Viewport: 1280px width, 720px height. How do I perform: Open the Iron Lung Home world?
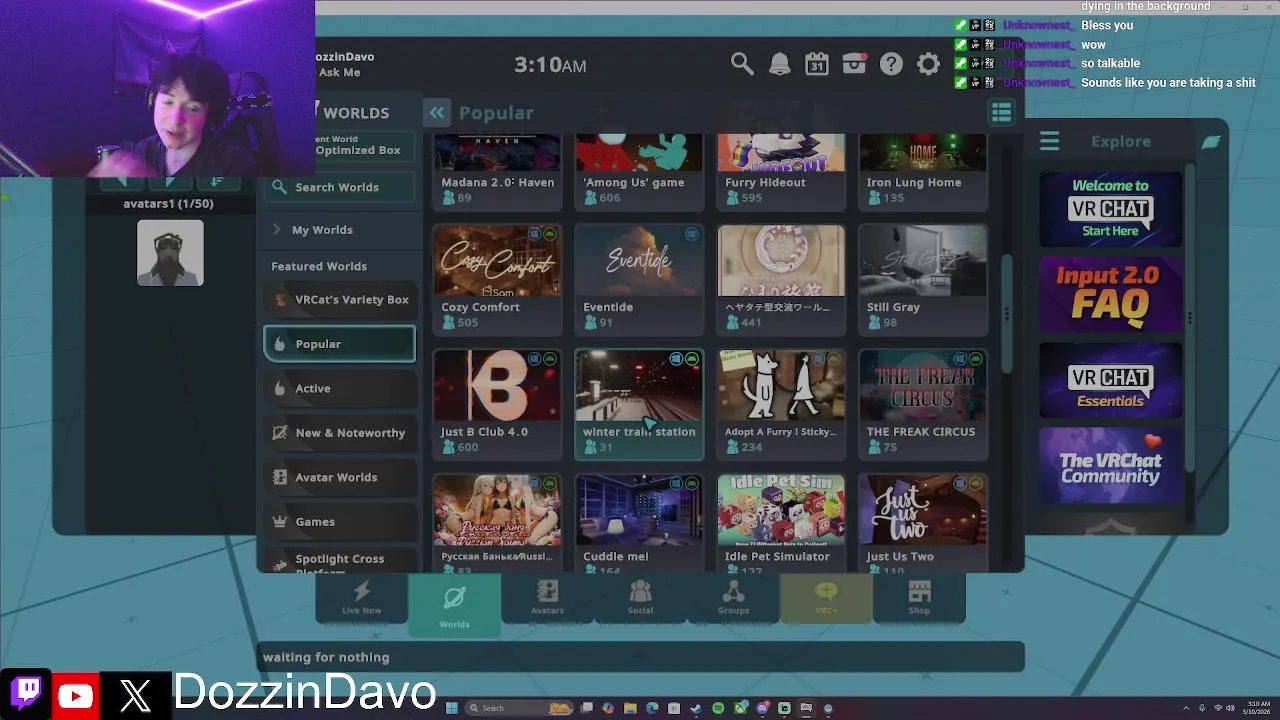pos(923,171)
